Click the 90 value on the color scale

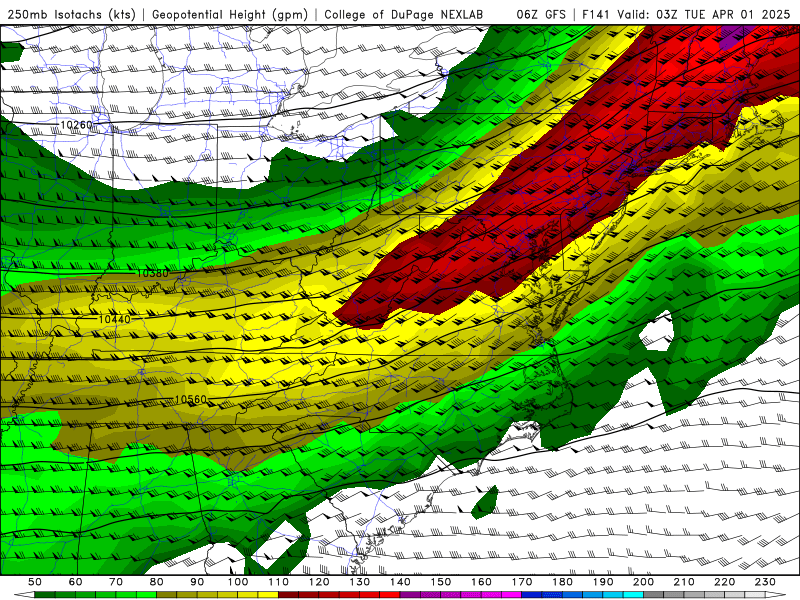[x=197, y=582]
